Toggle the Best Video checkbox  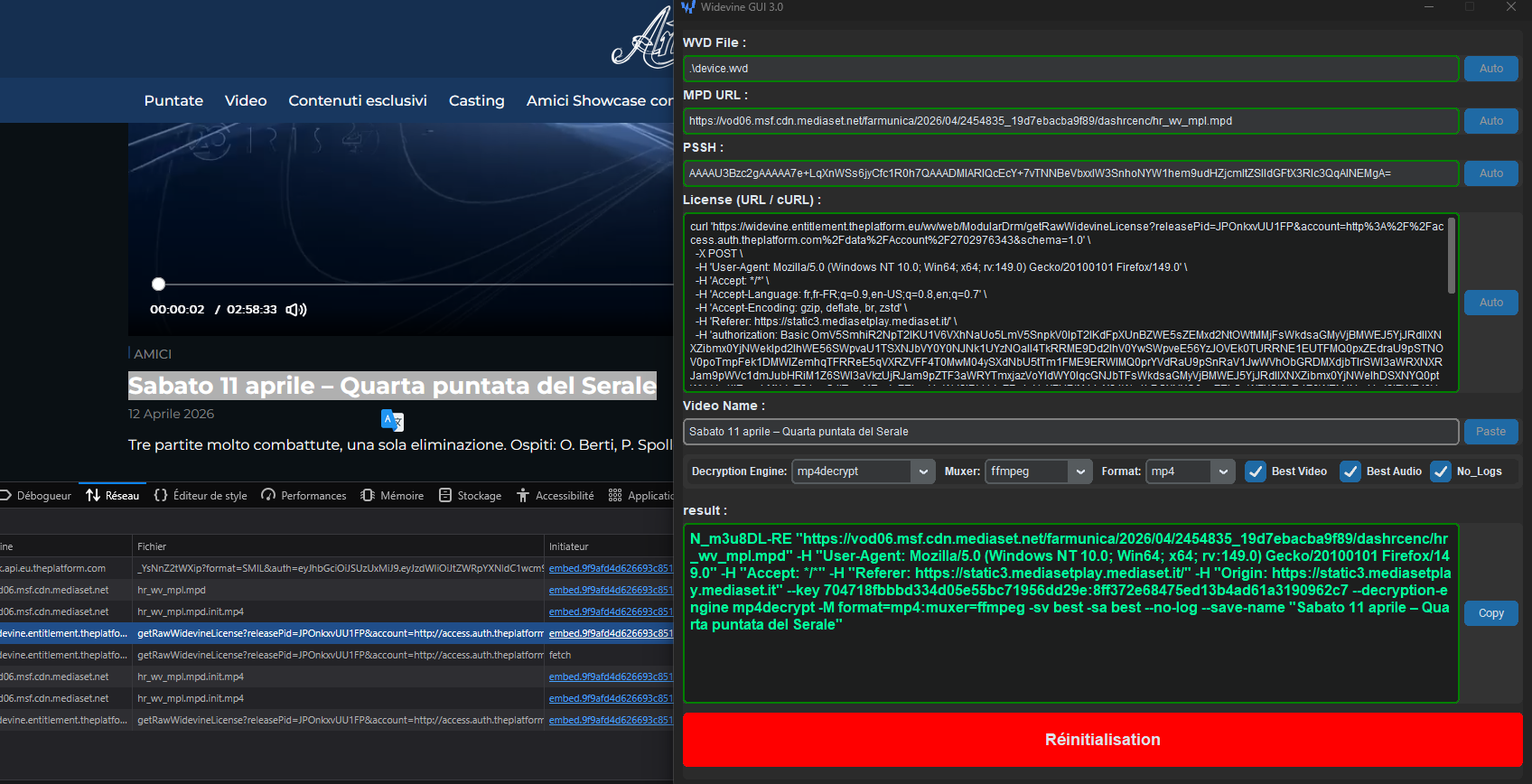(1256, 471)
